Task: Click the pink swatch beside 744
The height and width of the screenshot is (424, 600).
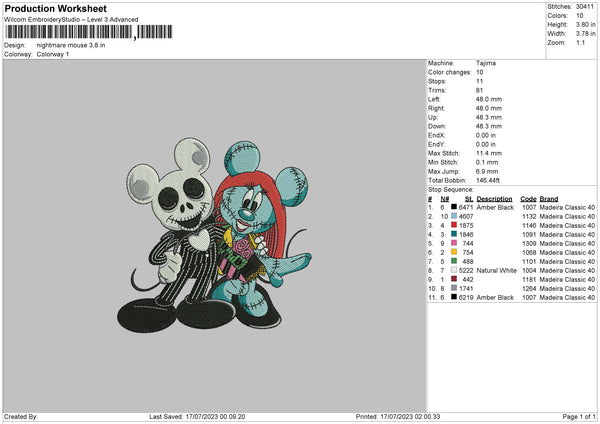Action: (x=454, y=243)
